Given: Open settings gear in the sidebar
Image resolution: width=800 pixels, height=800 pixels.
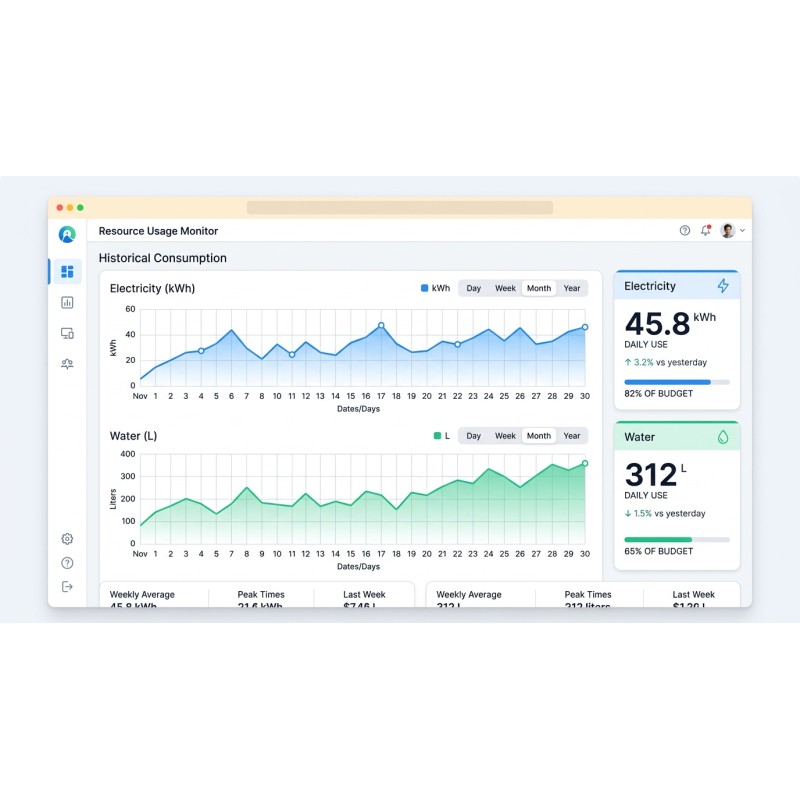Looking at the screenshot, I should (x=67, y=539).
